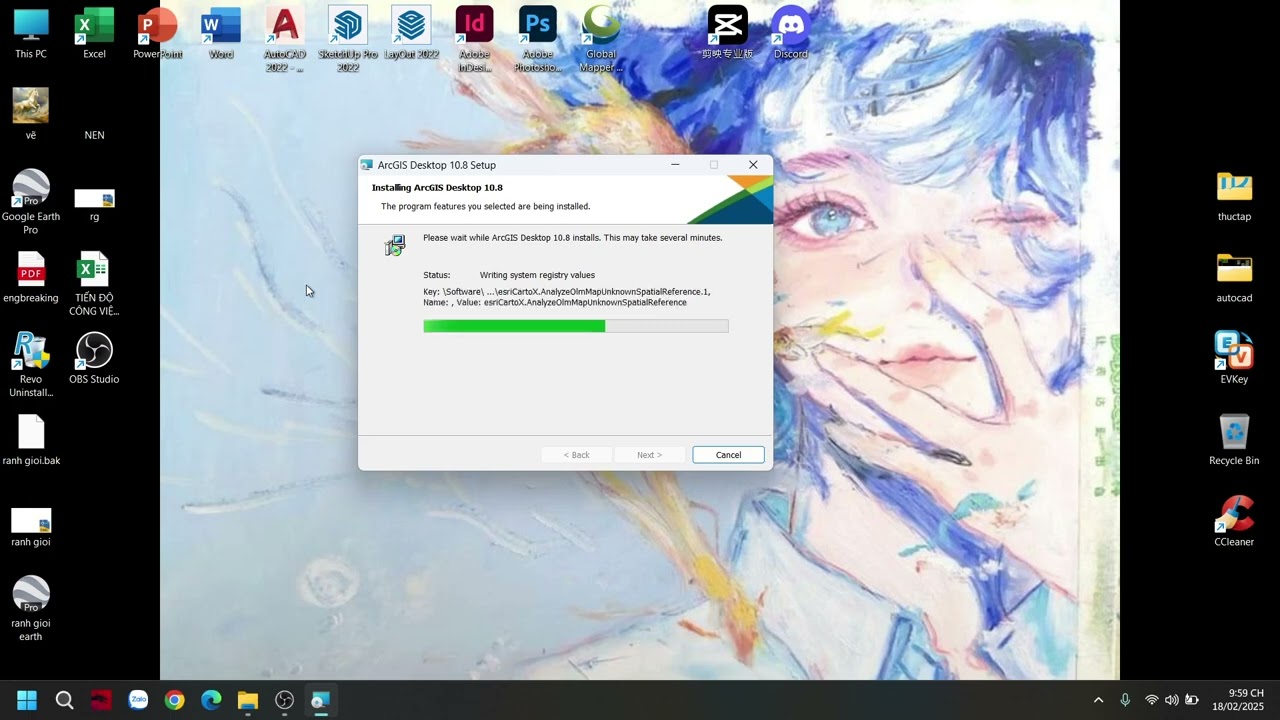1280x720 pixels.
Task: Select the This PC desktop icon
Action: click(31, 34)
